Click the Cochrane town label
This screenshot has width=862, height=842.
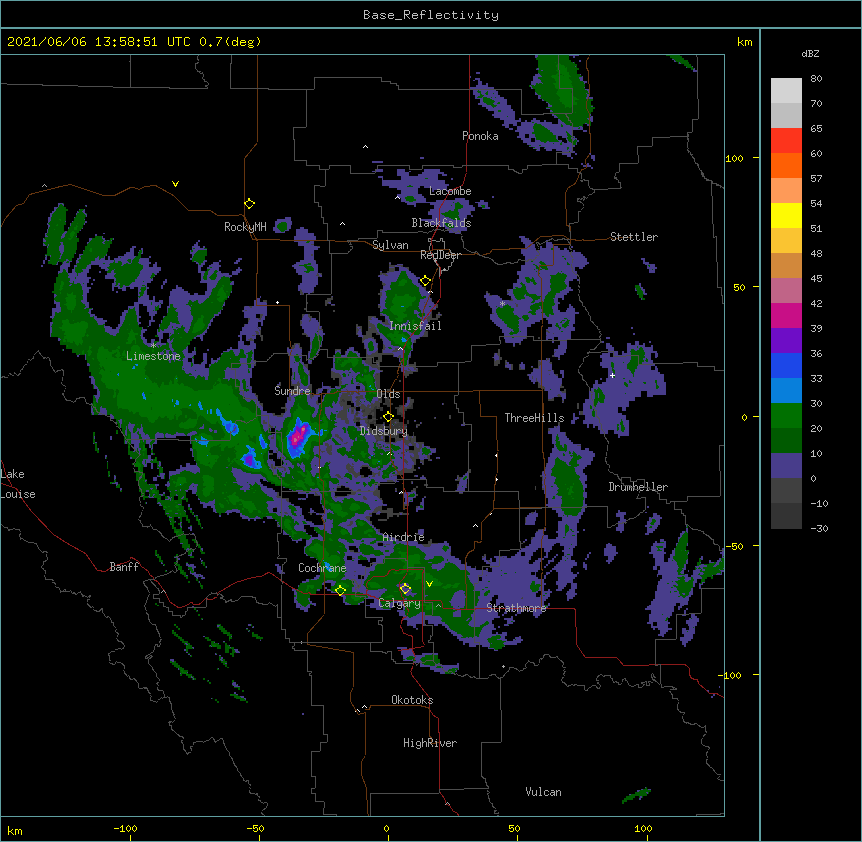coord(322,568)
